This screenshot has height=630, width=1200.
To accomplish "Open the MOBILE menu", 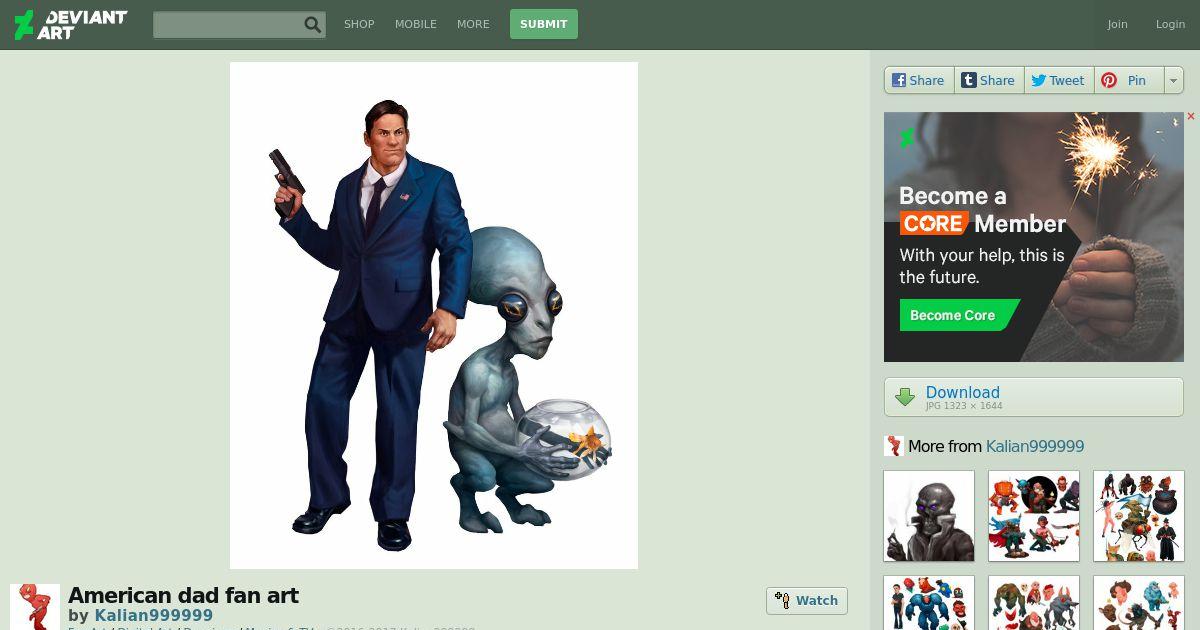I will [x=416, y=24].
